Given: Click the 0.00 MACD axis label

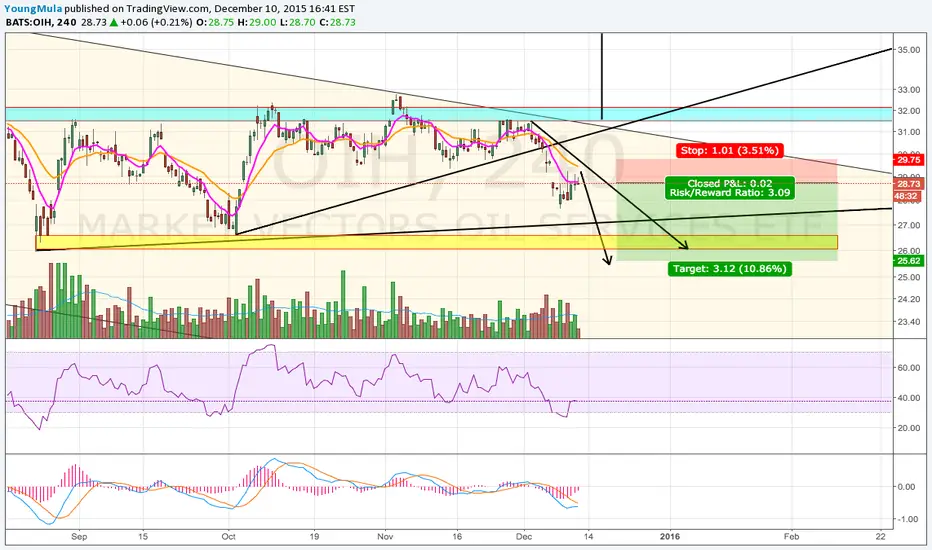Looking at the screenshot, I should tap(907, 486).
